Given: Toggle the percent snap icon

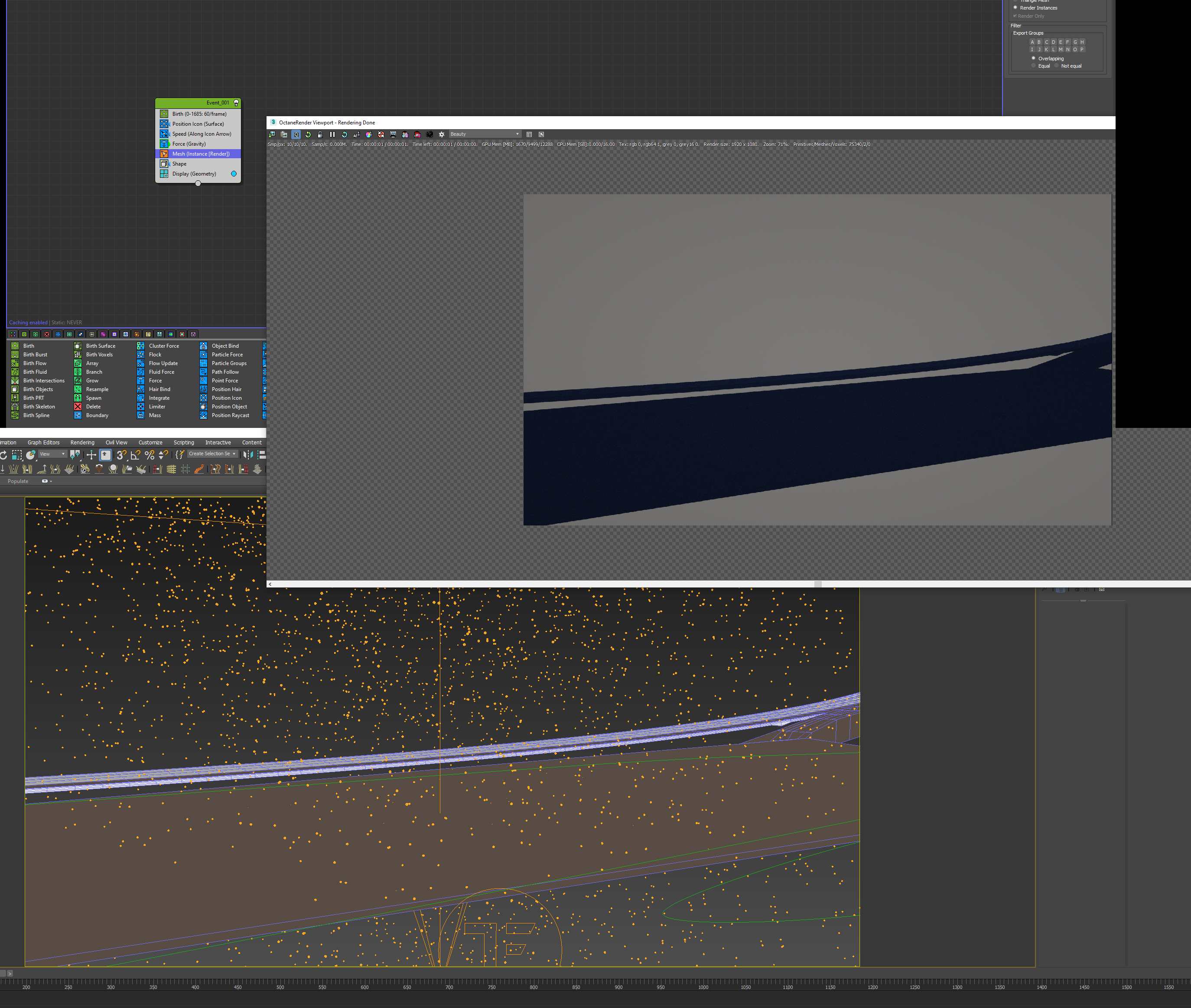Looking at the screenshot, I should click(x=149, y=455).
